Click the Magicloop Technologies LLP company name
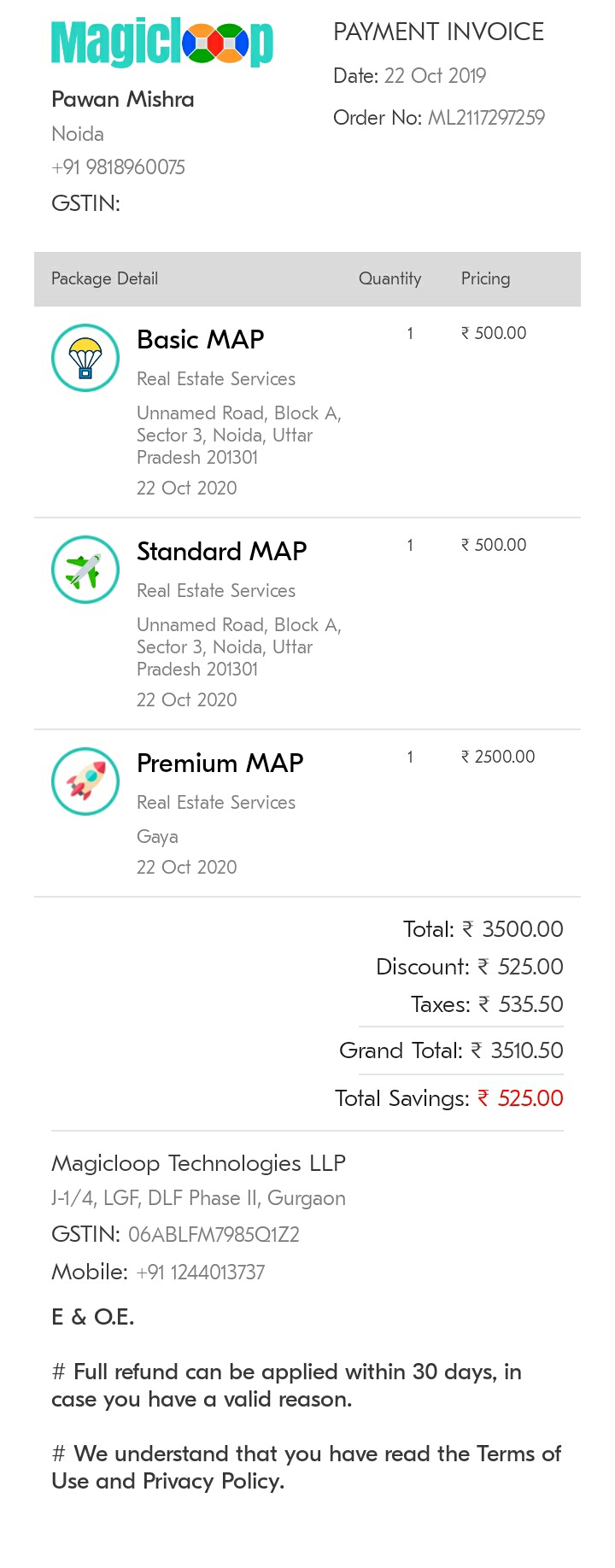The height and width of the screenshot is (1568, 615). coord(198,1163)
